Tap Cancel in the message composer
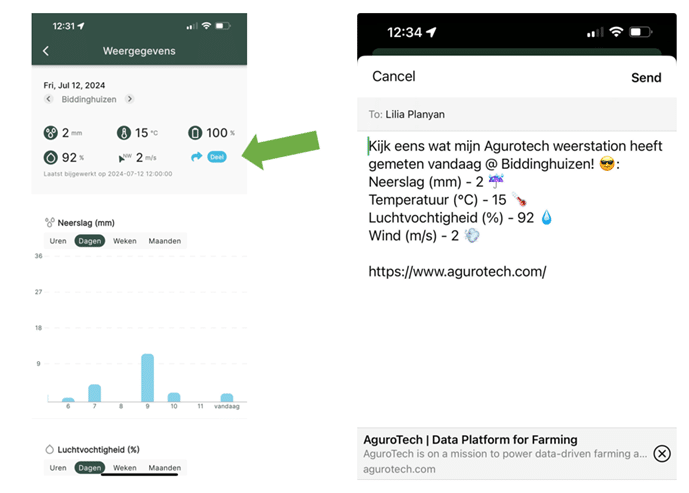 coord(393,77)
